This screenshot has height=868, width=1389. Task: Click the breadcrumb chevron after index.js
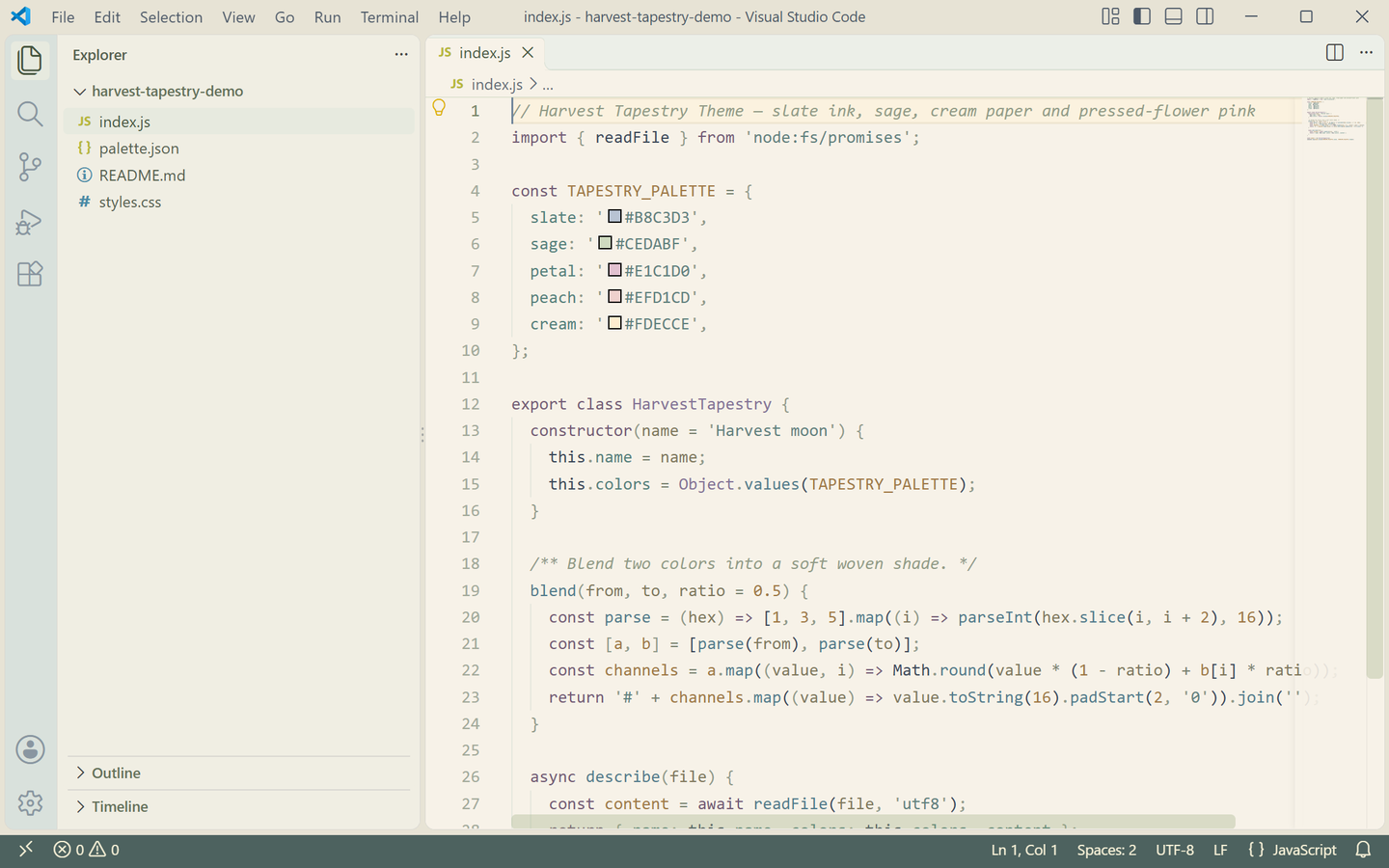532,84
